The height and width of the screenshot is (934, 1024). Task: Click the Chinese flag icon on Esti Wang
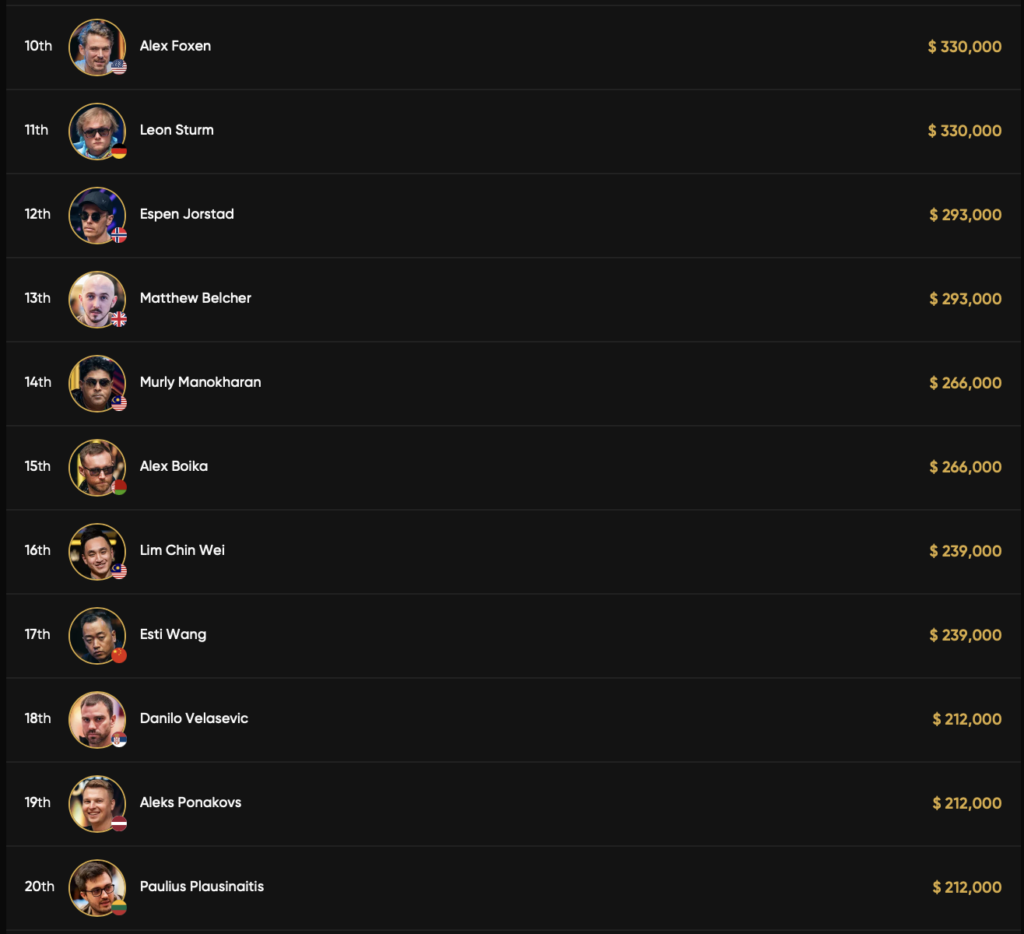[x=119, y=655]
